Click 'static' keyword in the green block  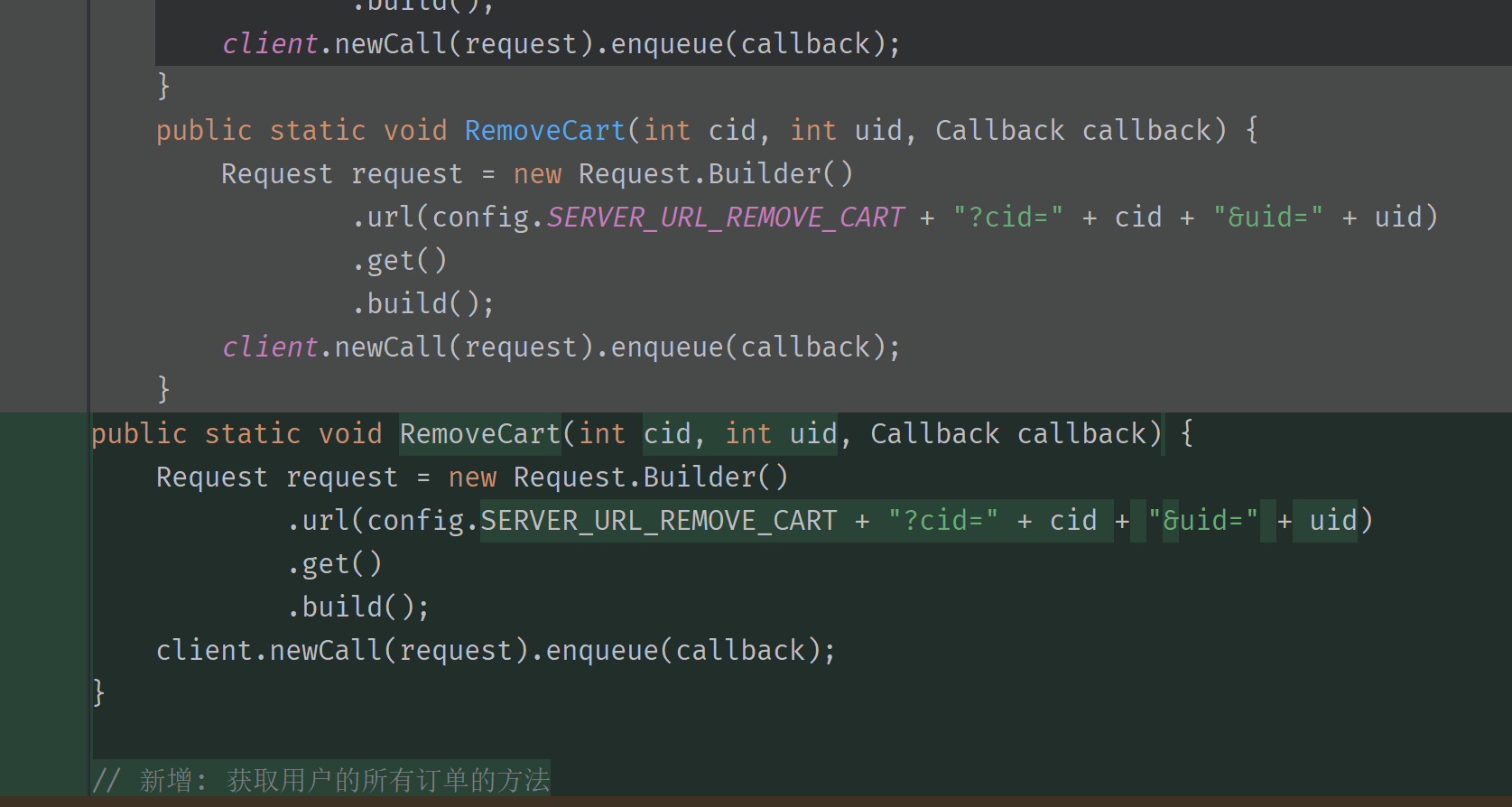[253, 434]
